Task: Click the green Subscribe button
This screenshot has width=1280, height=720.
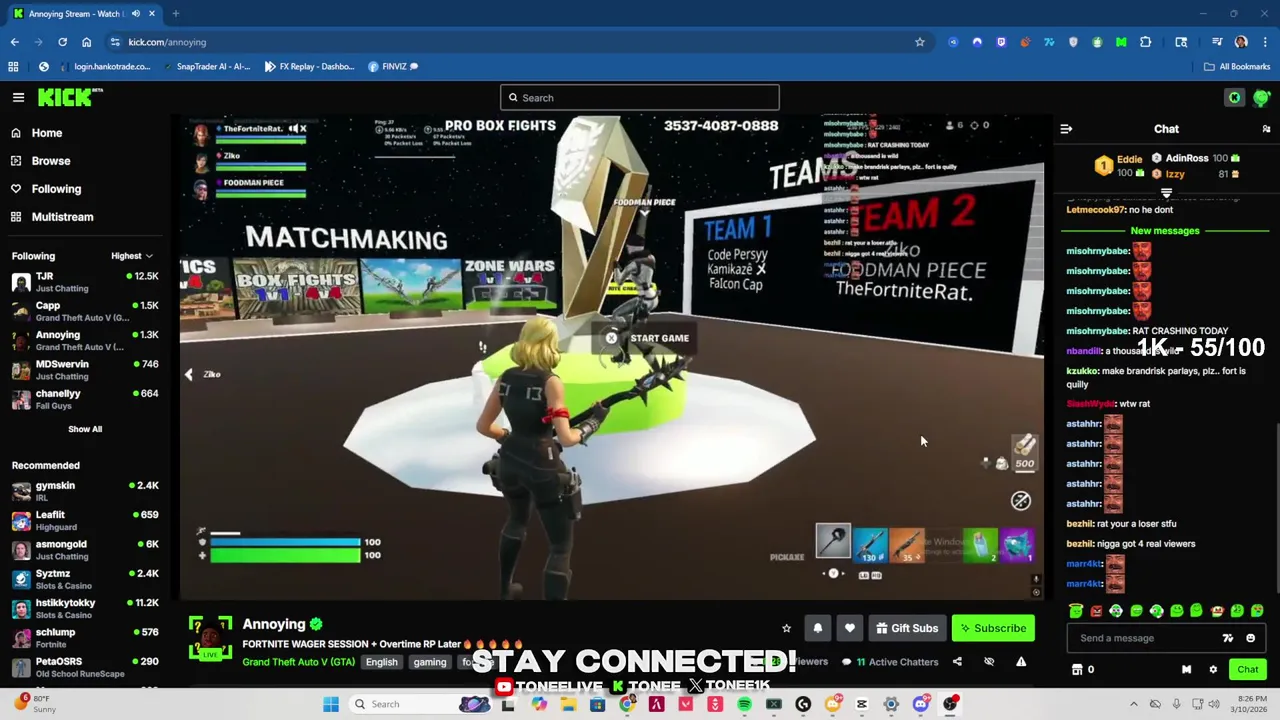Action: coord(993,628)
